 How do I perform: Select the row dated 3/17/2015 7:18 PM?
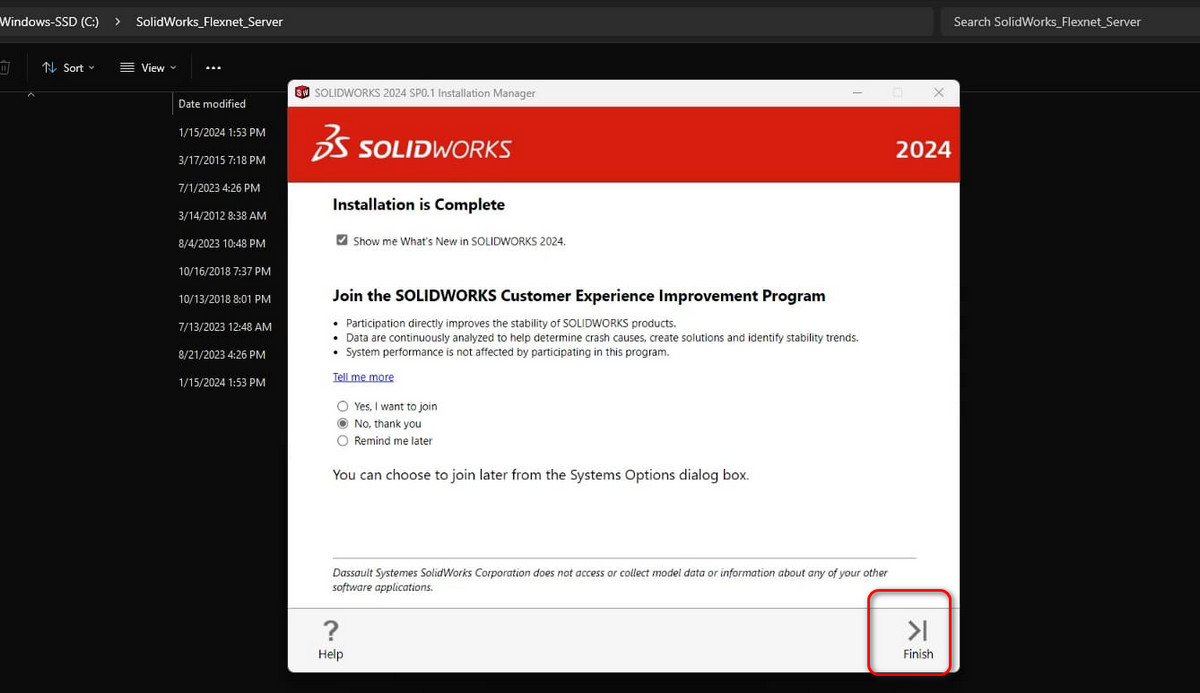tap(222, 160)
